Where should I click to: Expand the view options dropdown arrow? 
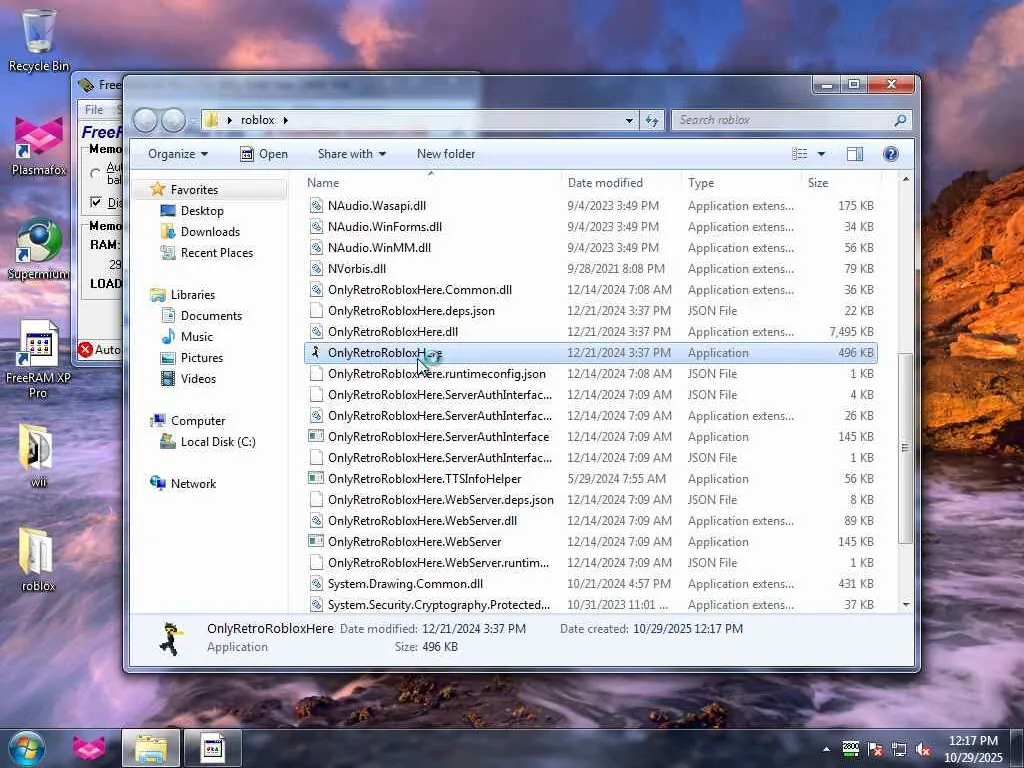point(822,154)
